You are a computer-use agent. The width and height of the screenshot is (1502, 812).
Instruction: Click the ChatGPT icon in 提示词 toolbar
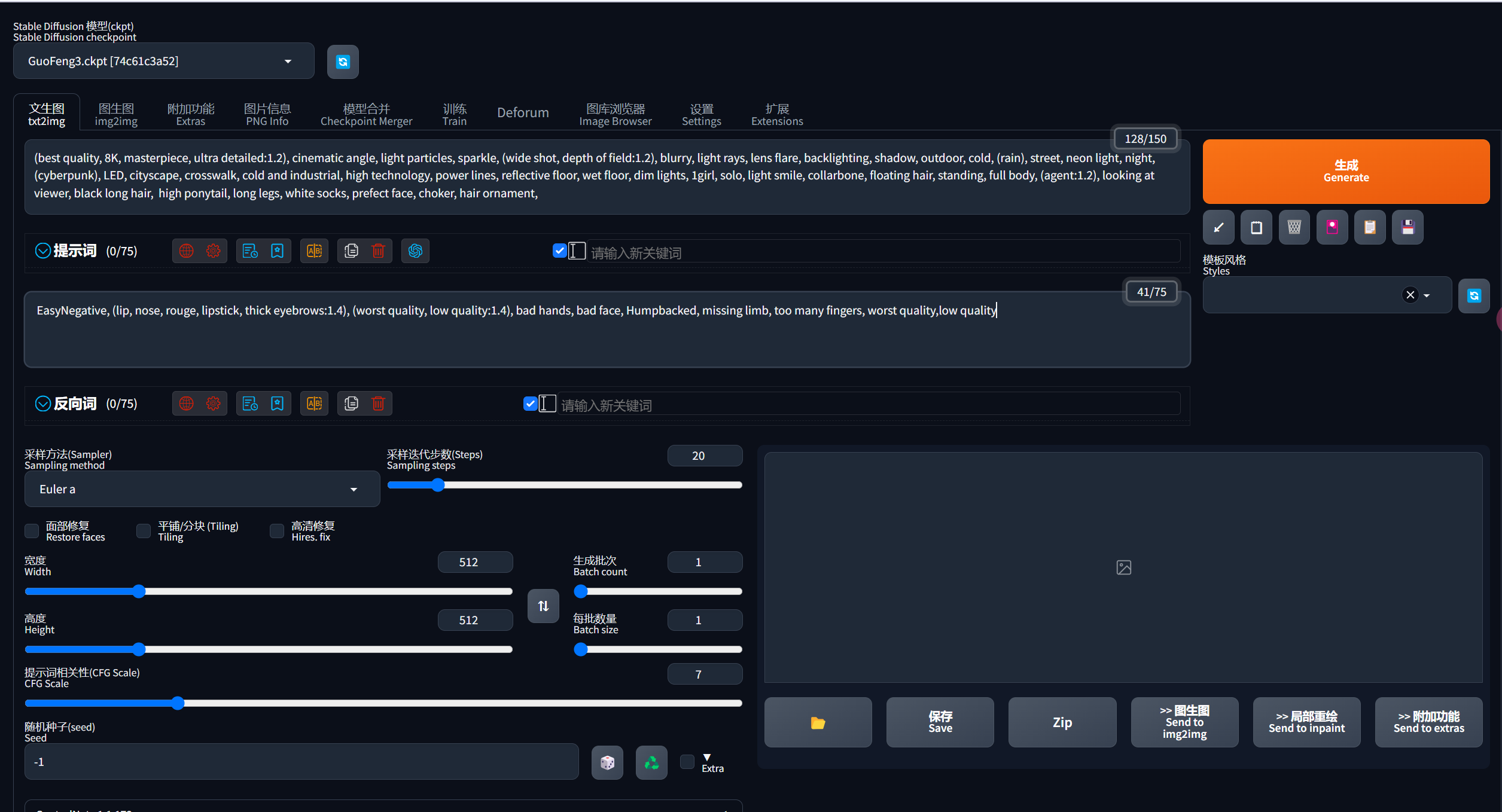click(415, 251)
